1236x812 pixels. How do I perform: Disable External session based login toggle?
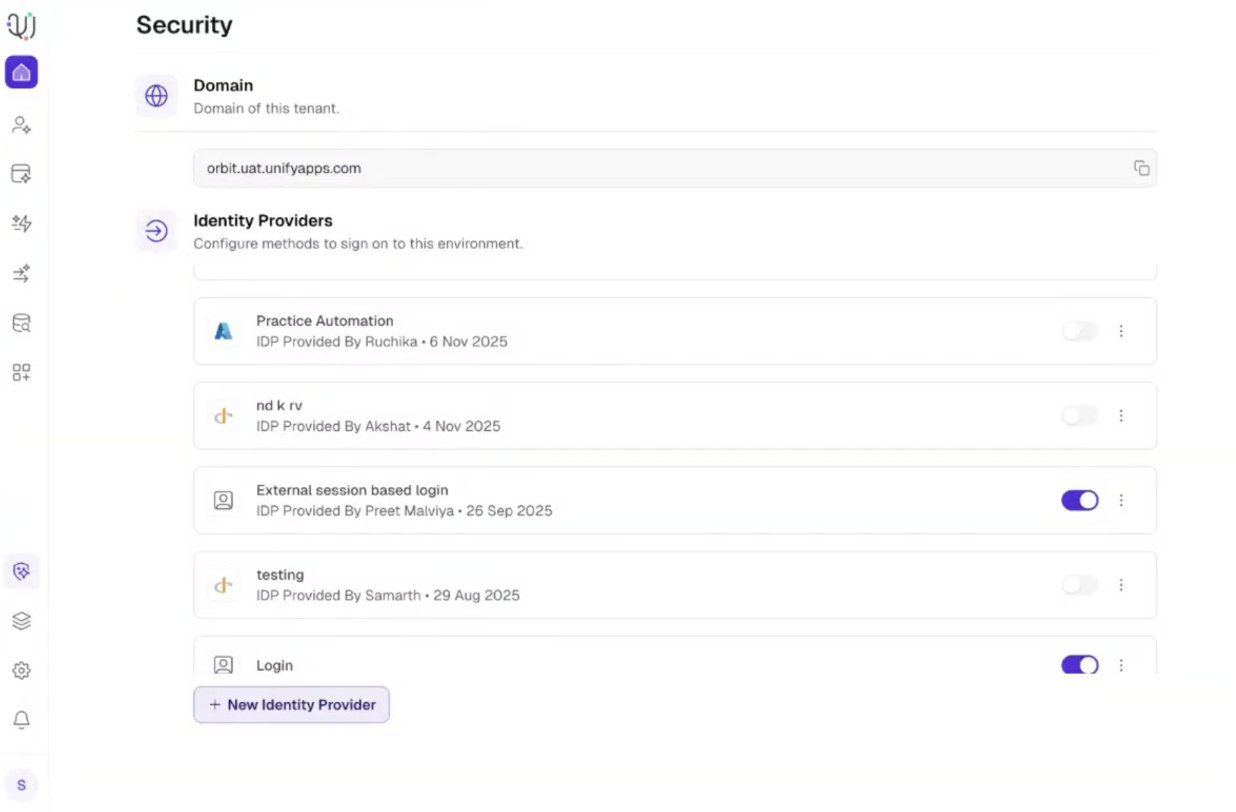coord(1080,500)
